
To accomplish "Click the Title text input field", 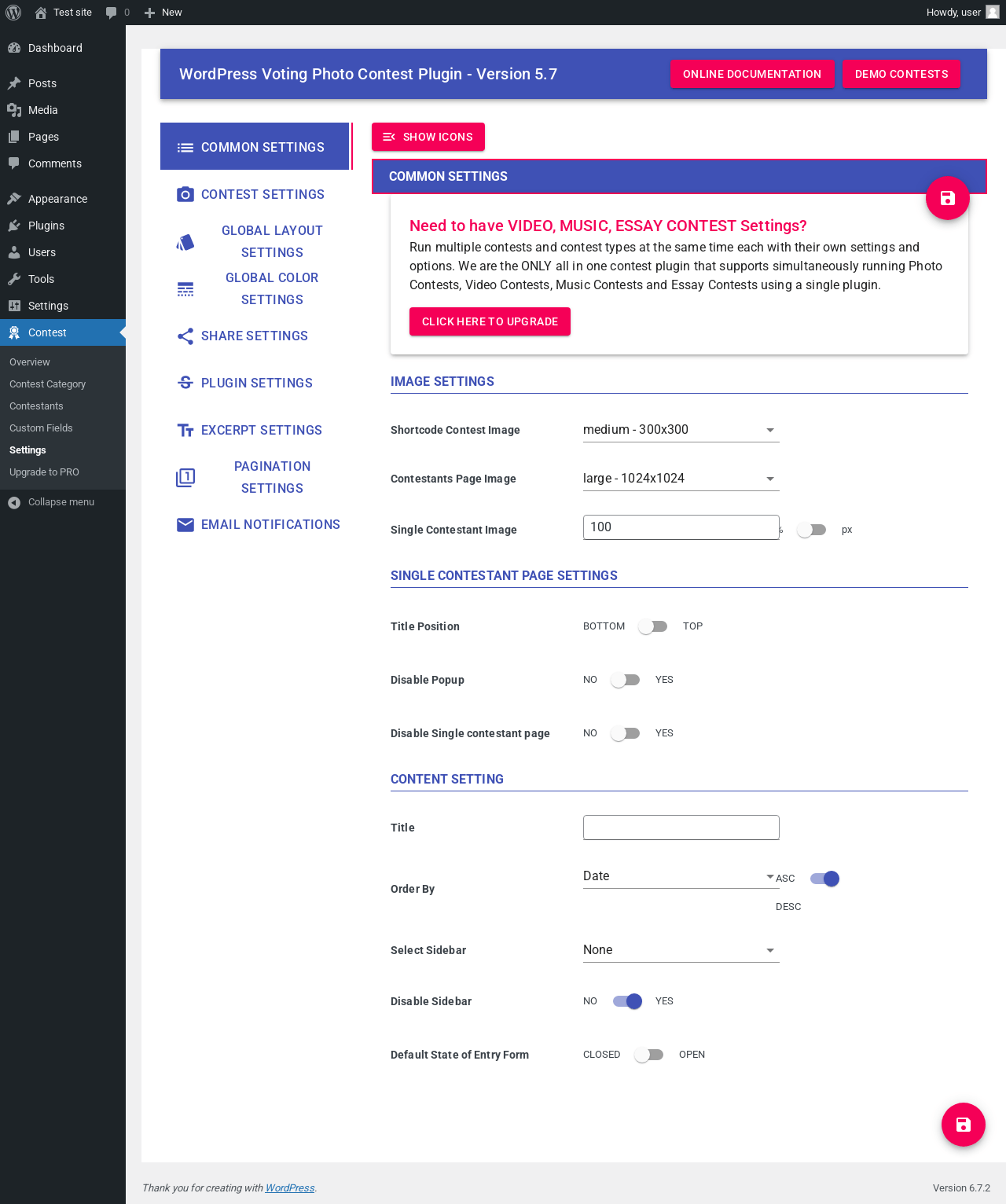I will click(x=681, y=828).
